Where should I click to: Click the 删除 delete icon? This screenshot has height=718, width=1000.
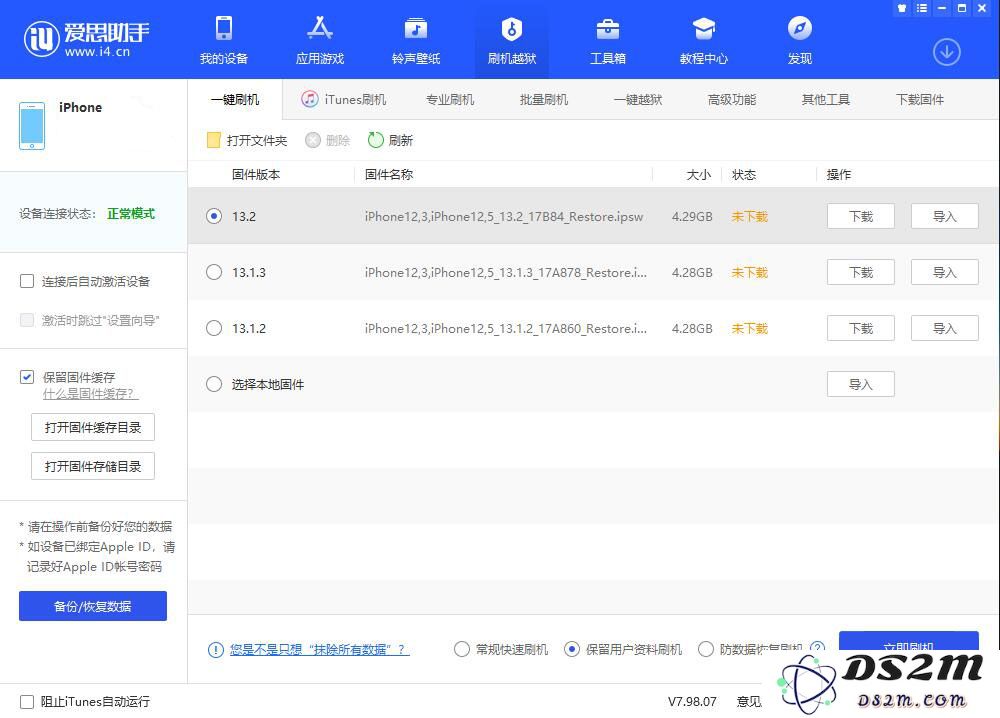pyautogui.click(x=312, y=140)
